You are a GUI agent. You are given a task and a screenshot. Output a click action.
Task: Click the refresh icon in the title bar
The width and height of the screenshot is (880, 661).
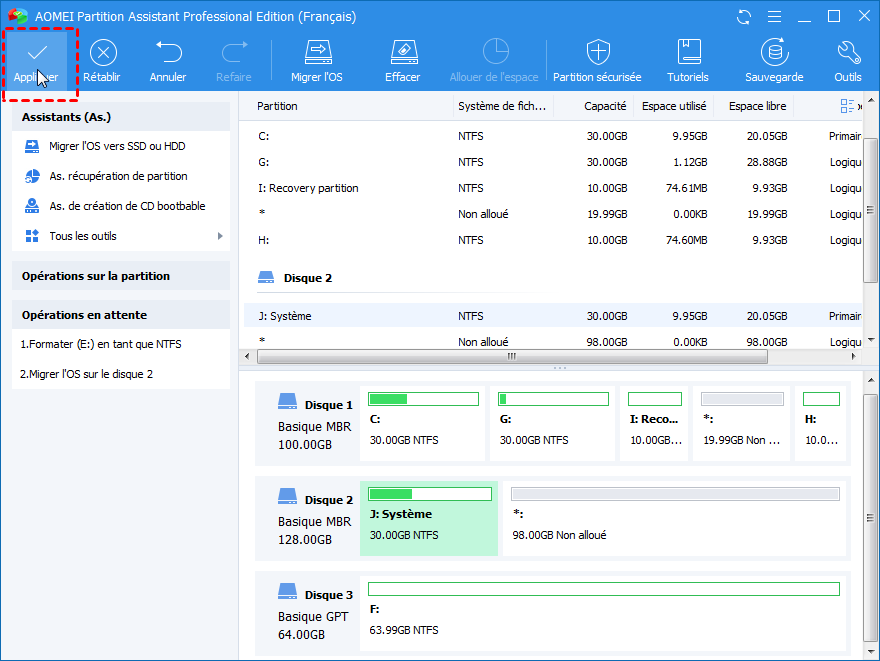pos(743,17)
